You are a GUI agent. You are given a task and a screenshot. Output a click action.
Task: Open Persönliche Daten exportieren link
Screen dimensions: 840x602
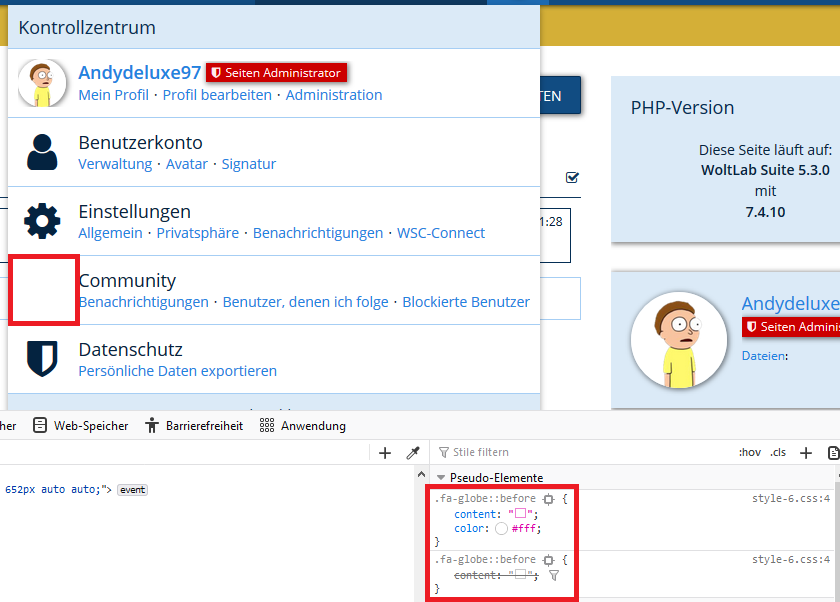click(x=178, y=371)
